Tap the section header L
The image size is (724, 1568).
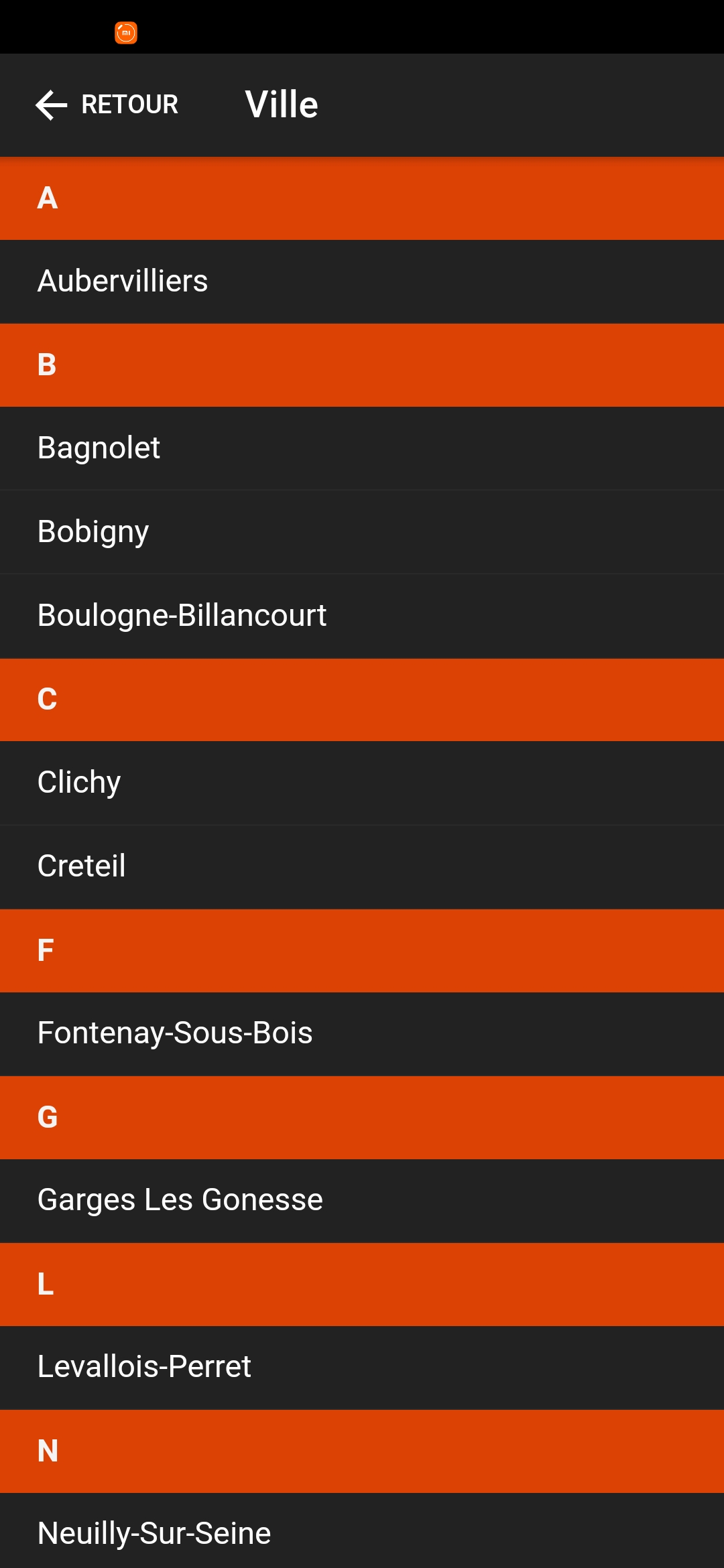tap(362, 1285)
